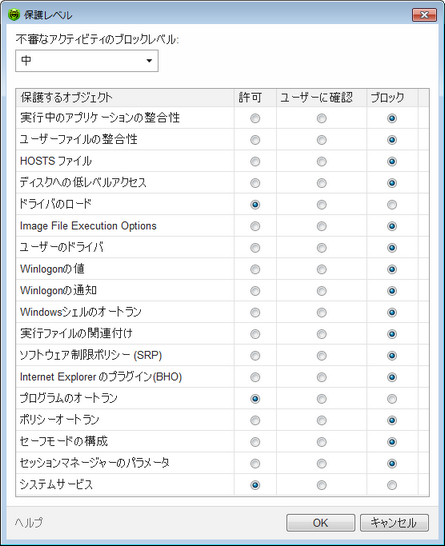Set プログラムのオートラン to ユーザーに確認

click(321, 399)
